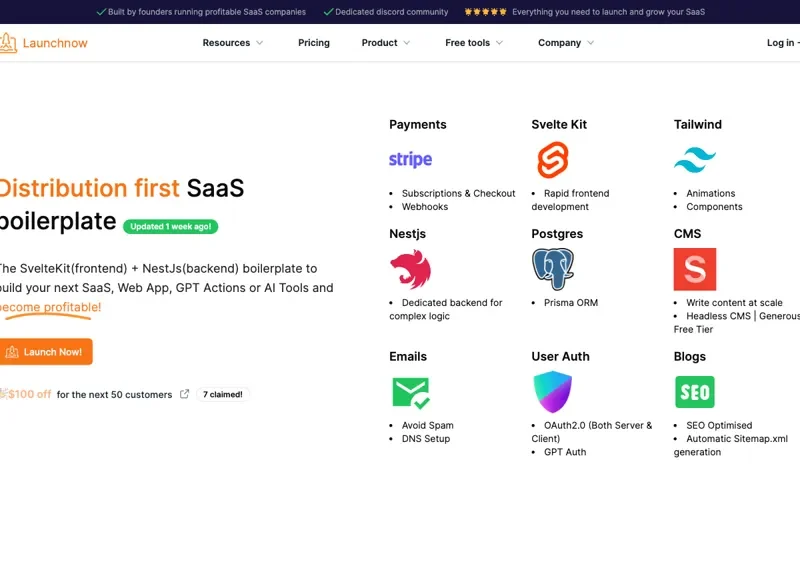Click 'Write content at scale' bullet text
Image resolution: width=800 pixels, height=576 pixels.
click(734, 303)
